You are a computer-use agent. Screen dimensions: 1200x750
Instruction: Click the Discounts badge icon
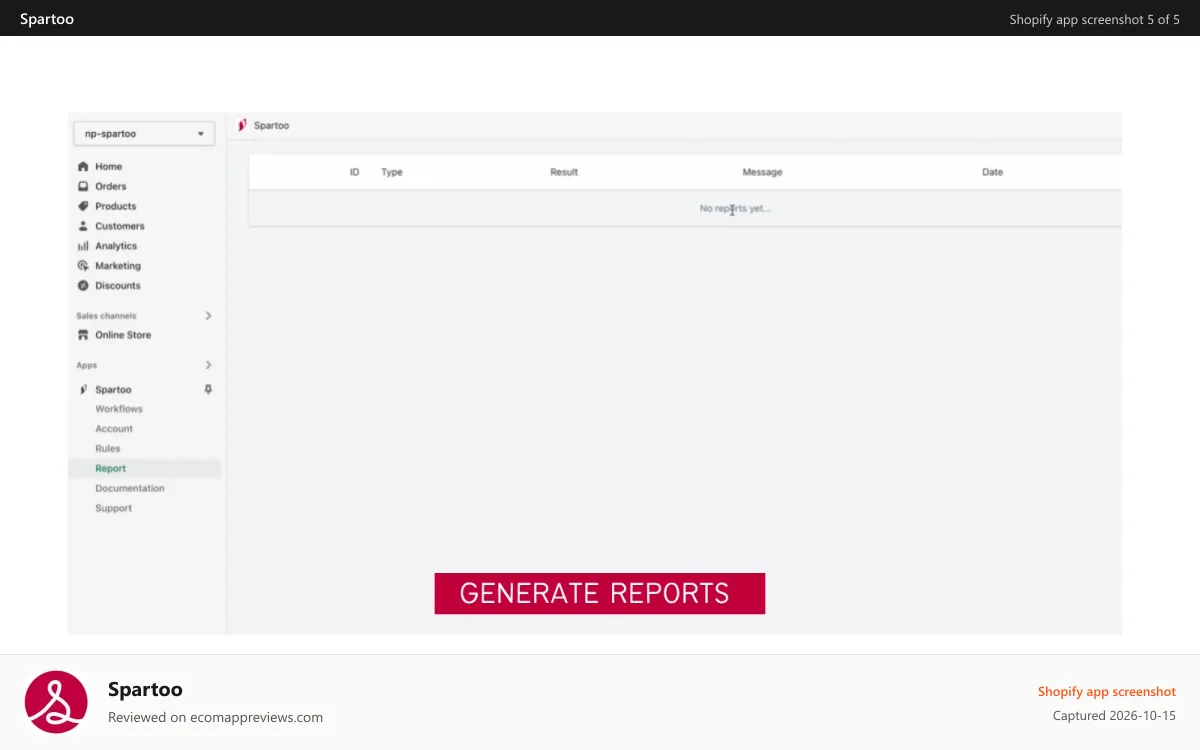[x=83, y=286]
